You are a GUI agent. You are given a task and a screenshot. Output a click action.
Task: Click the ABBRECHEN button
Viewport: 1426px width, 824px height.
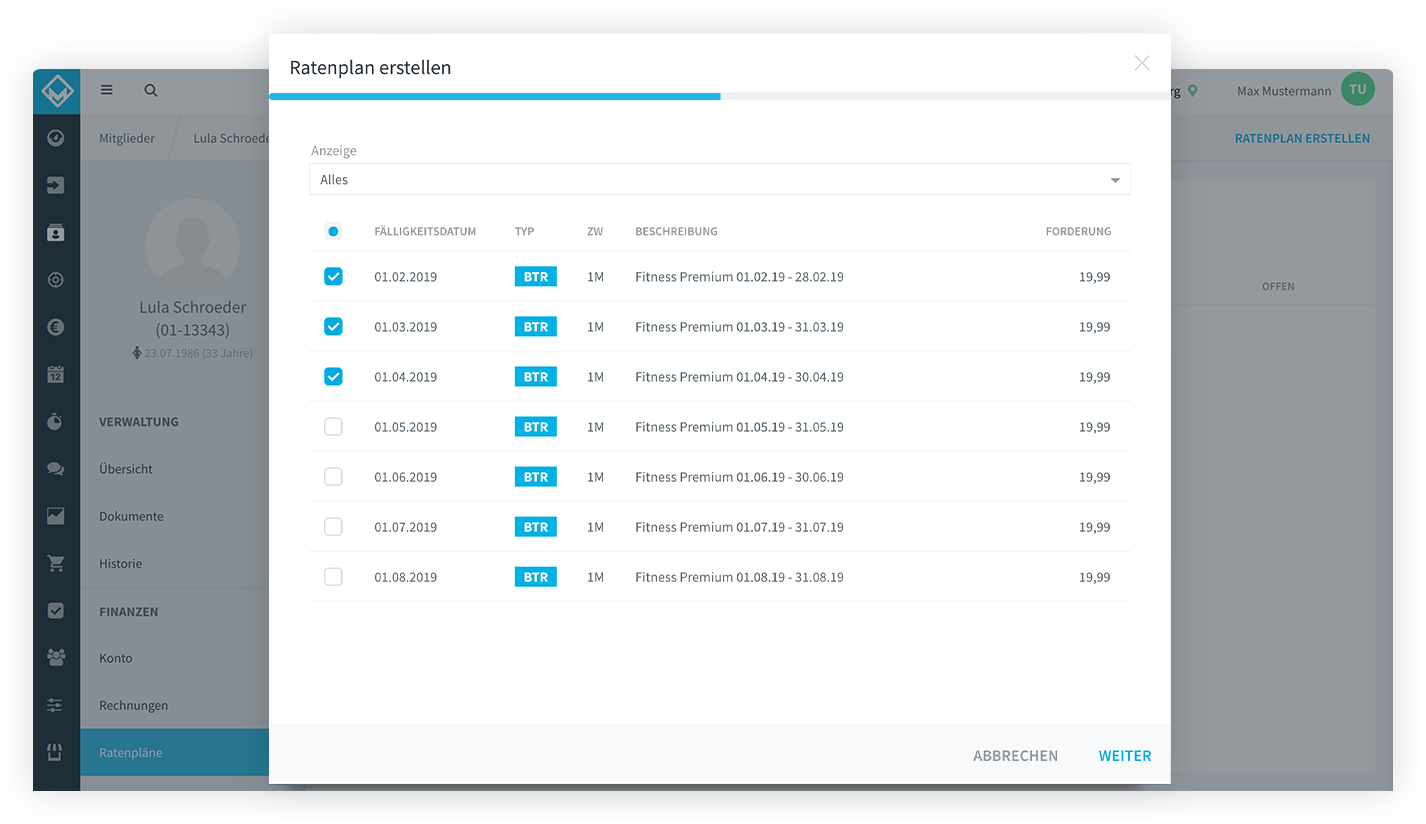pos(1015,756)
